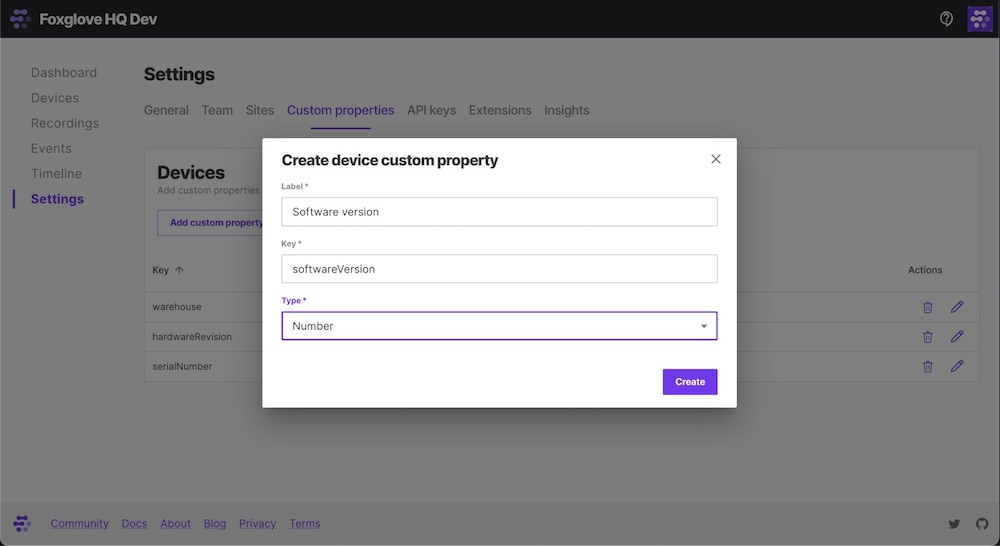Select Settings in sidebar
The width and height of the screenshot is (1000, 546).
[57, 199]
